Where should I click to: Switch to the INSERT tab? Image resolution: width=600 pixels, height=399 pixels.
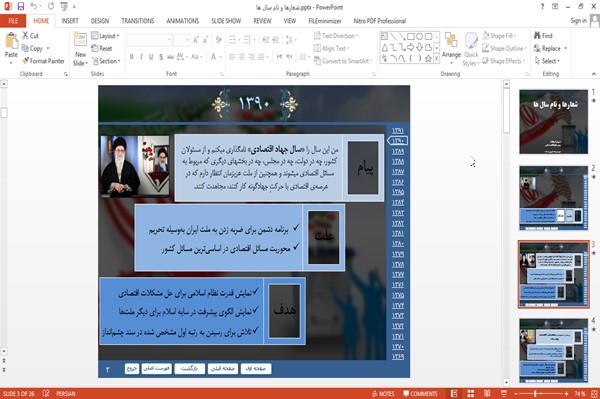[x=70, y=21]
